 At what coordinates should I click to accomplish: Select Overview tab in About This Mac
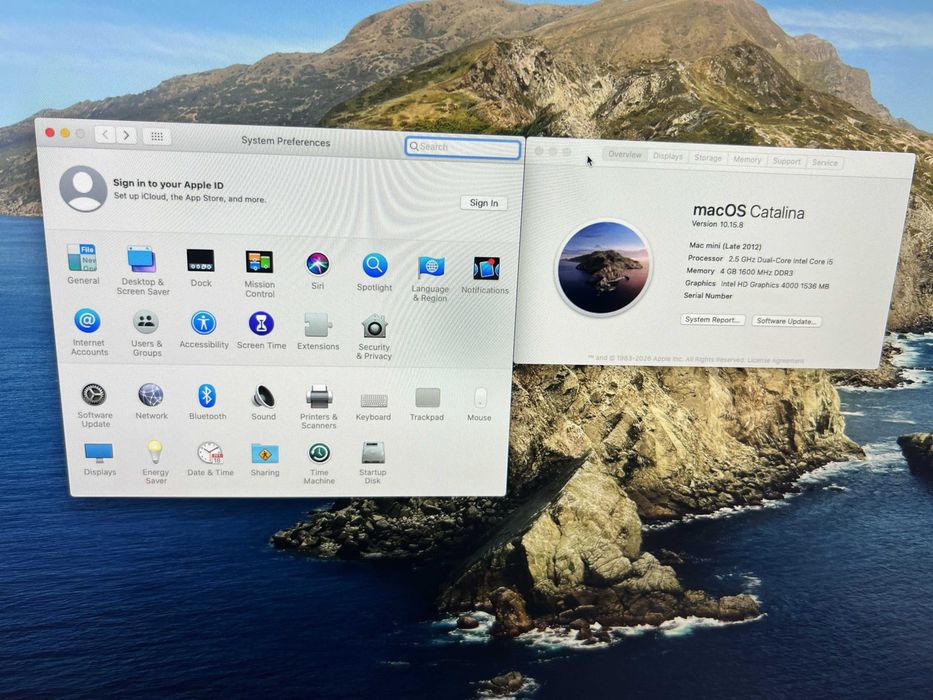[625, 155]
